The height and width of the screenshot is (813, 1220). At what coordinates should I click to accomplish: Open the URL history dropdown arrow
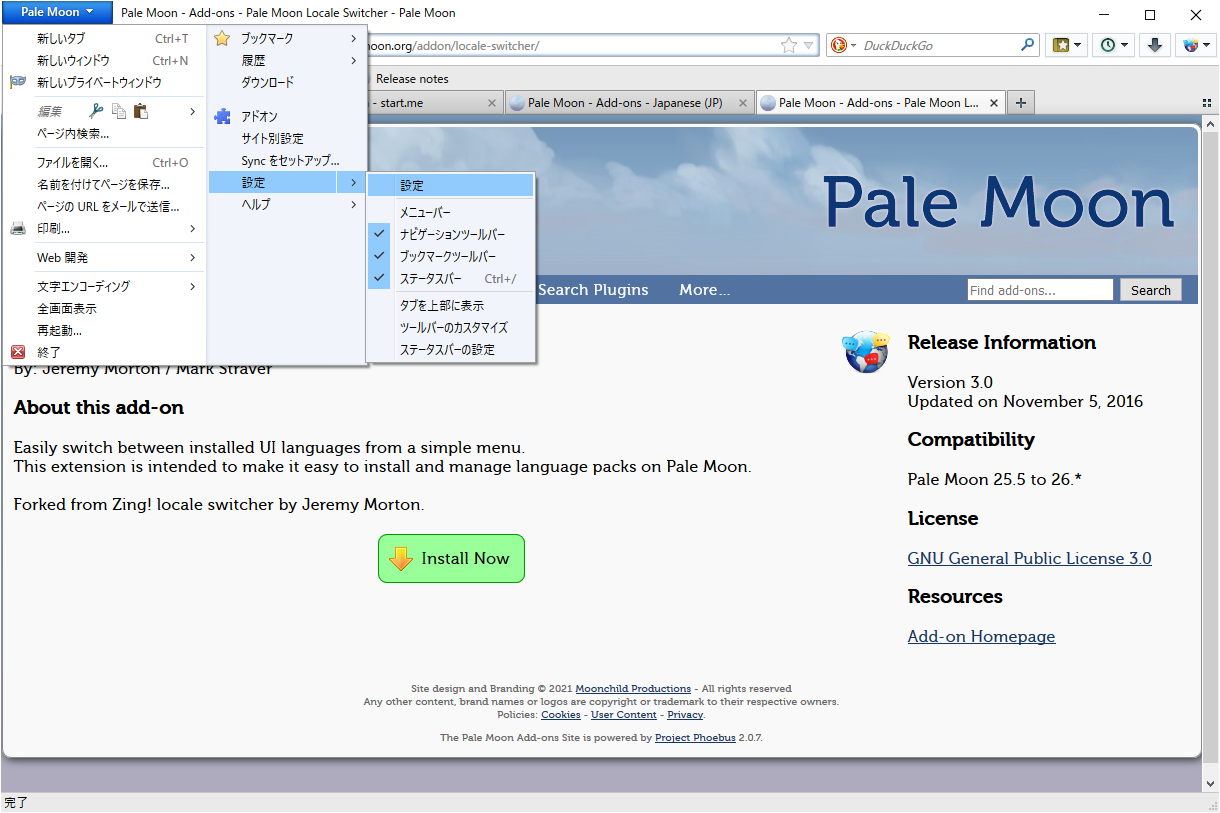[x=809, y=45]
